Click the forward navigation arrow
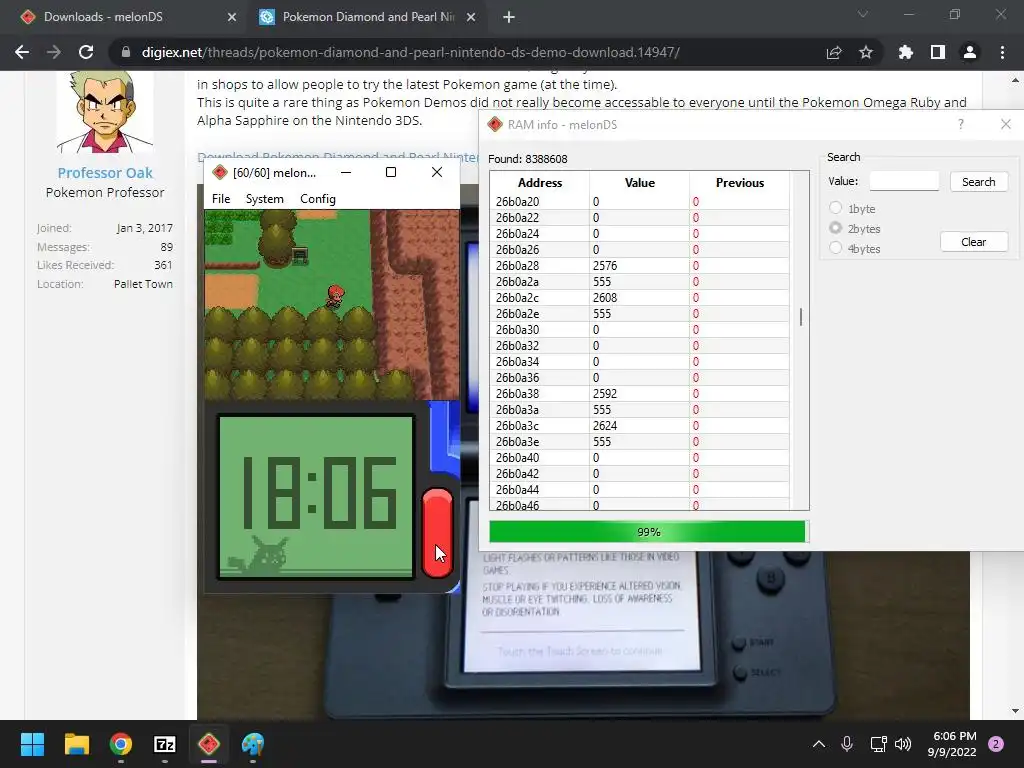 coord(54,52)
